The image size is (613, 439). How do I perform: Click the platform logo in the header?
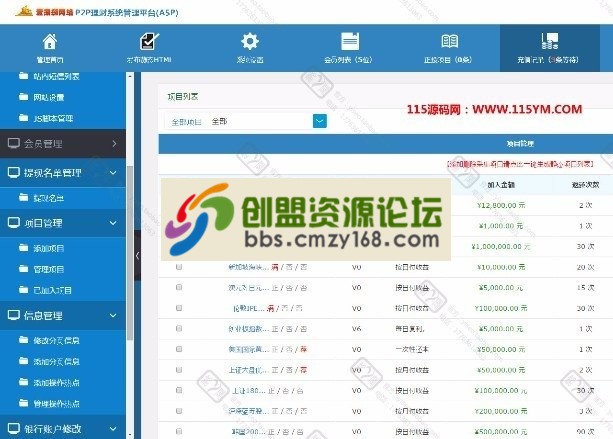[x=24, y=11]
